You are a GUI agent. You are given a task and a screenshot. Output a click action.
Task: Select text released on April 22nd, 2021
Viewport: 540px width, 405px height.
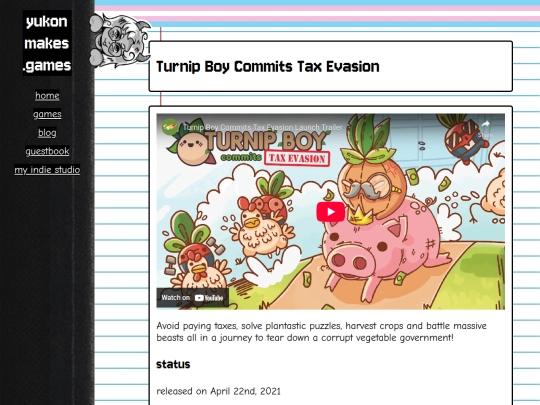click(x=218, y=391)
